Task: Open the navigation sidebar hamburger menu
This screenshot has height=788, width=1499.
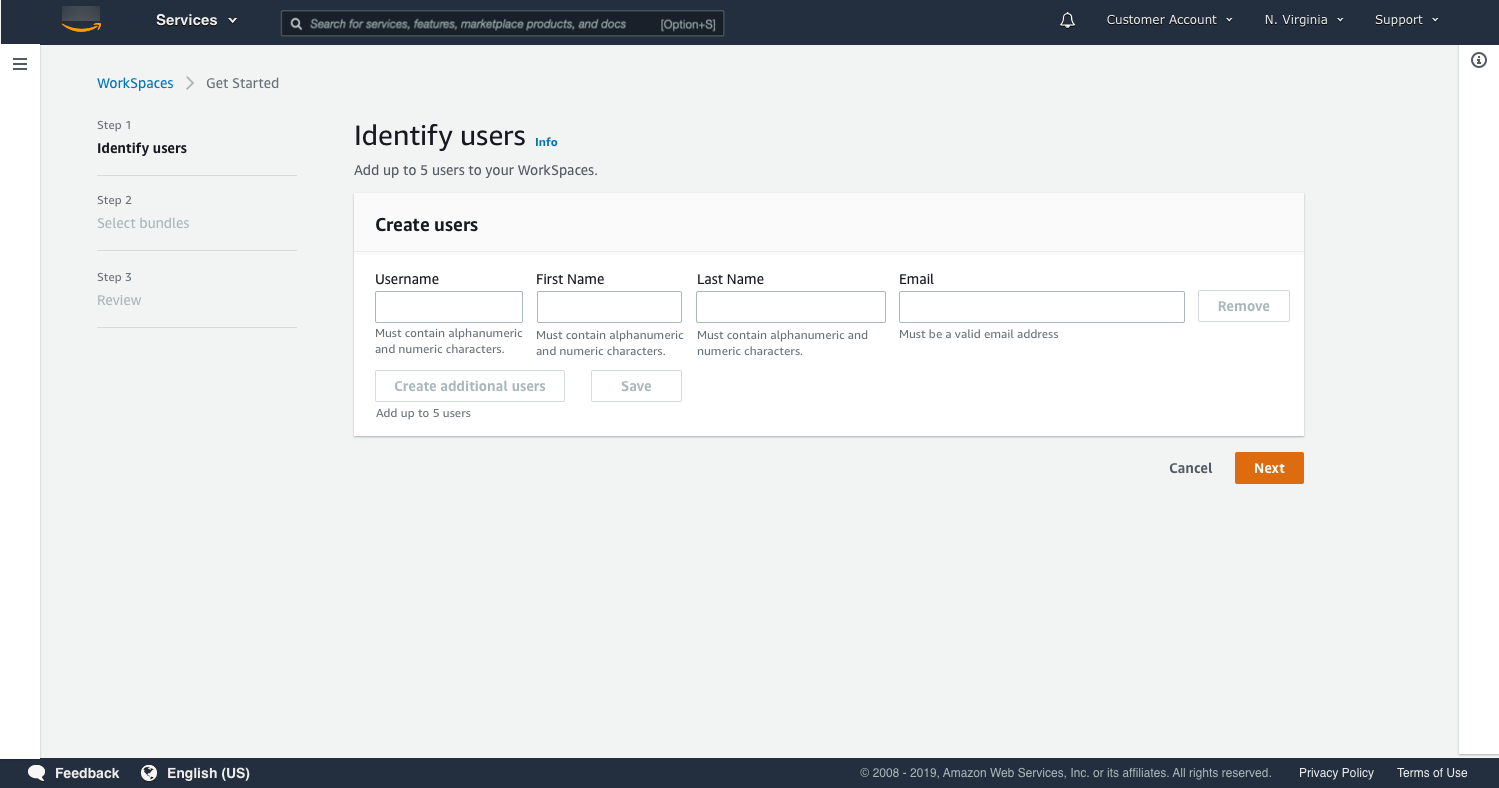Action: (x=19, y=63)
